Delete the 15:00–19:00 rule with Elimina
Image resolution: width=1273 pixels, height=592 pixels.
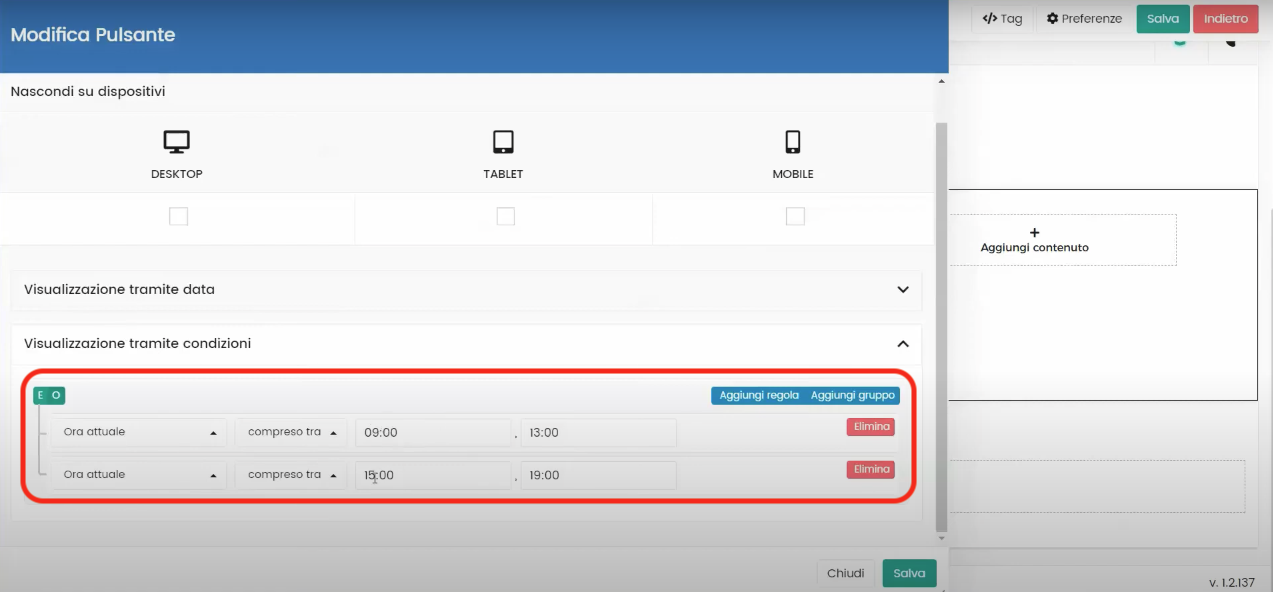(871, 469)
